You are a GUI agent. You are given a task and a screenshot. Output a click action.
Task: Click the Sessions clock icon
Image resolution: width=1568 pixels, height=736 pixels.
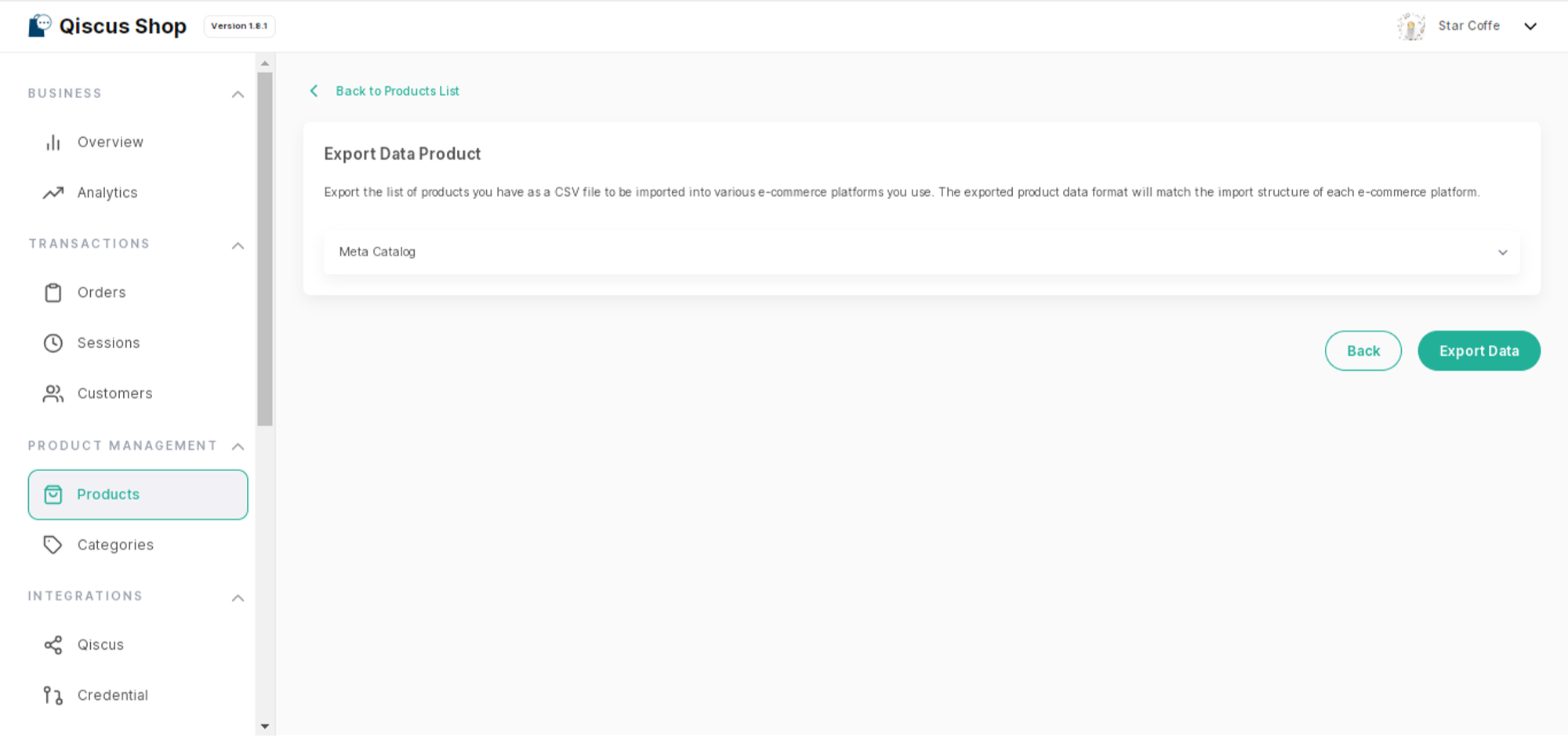tap(53, 343)
